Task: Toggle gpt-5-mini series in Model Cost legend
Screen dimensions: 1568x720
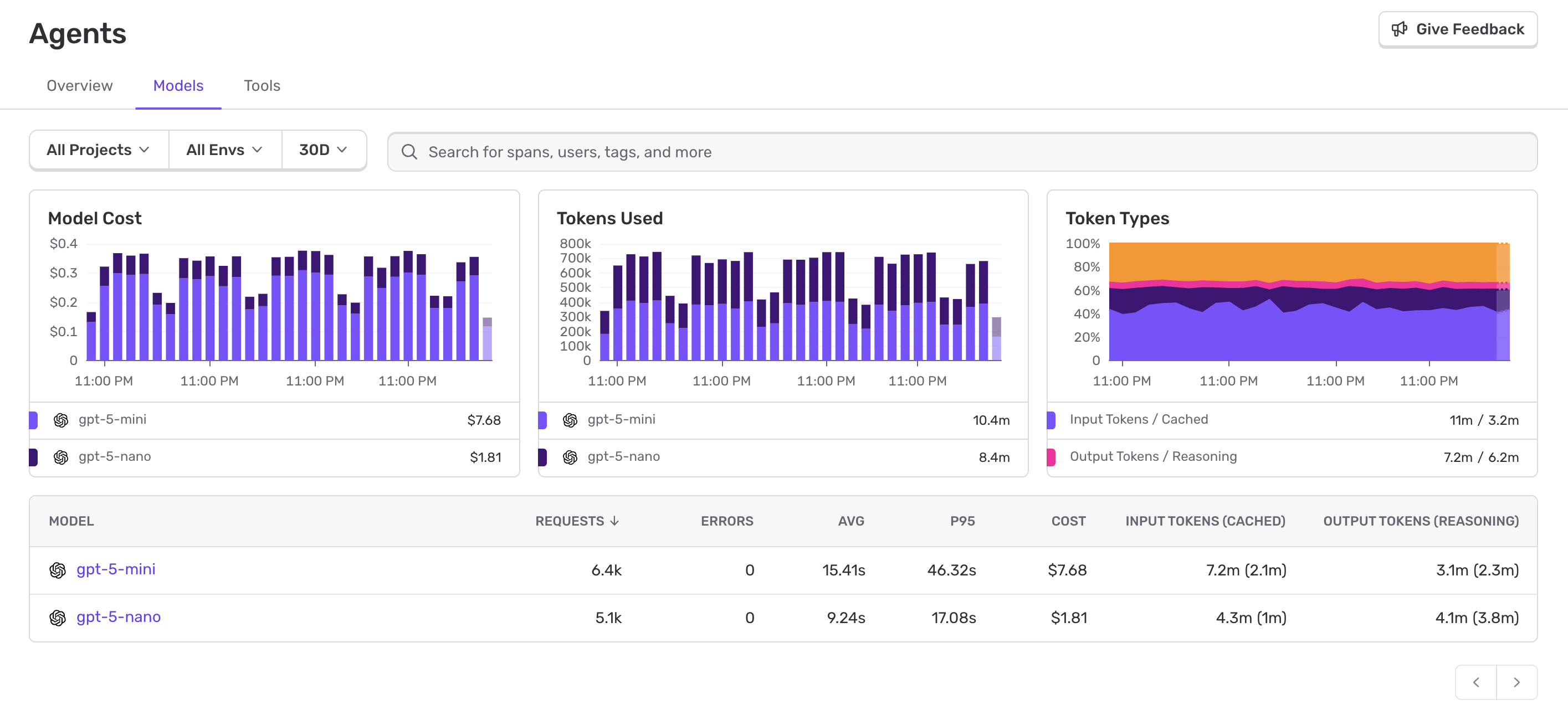Action: coord(112,420)
